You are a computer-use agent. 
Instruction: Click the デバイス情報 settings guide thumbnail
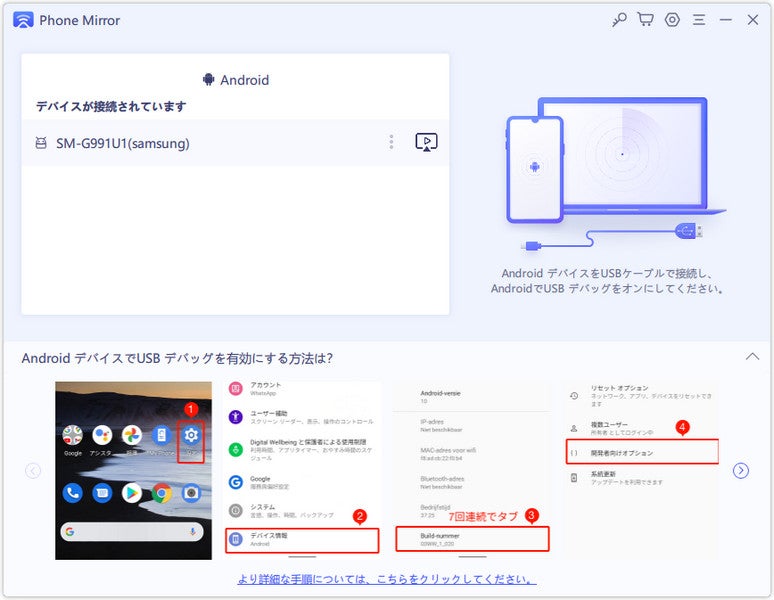point(302,470)
